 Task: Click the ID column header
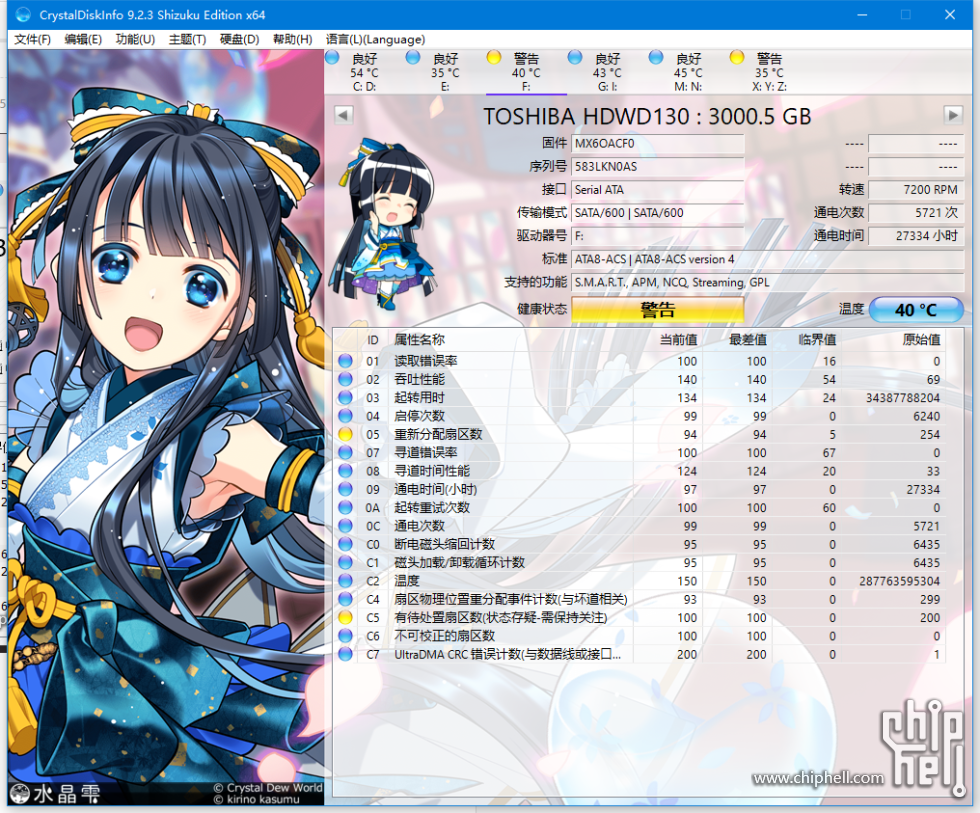(372, 340)
